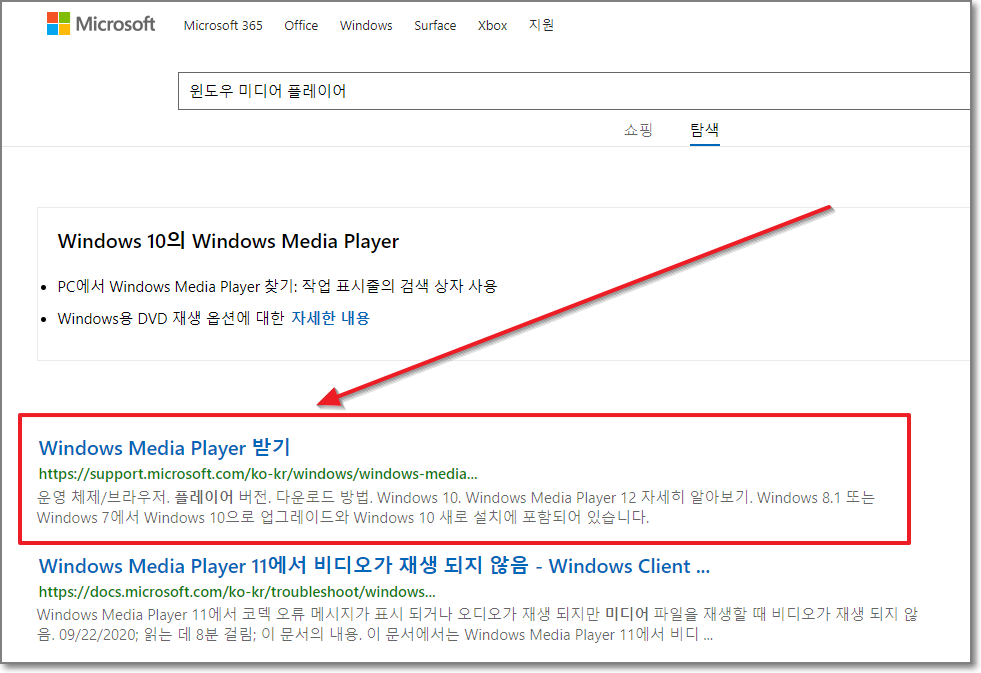Click the Windows 10의 Windows Media Player heading

[x=228, y=241]
